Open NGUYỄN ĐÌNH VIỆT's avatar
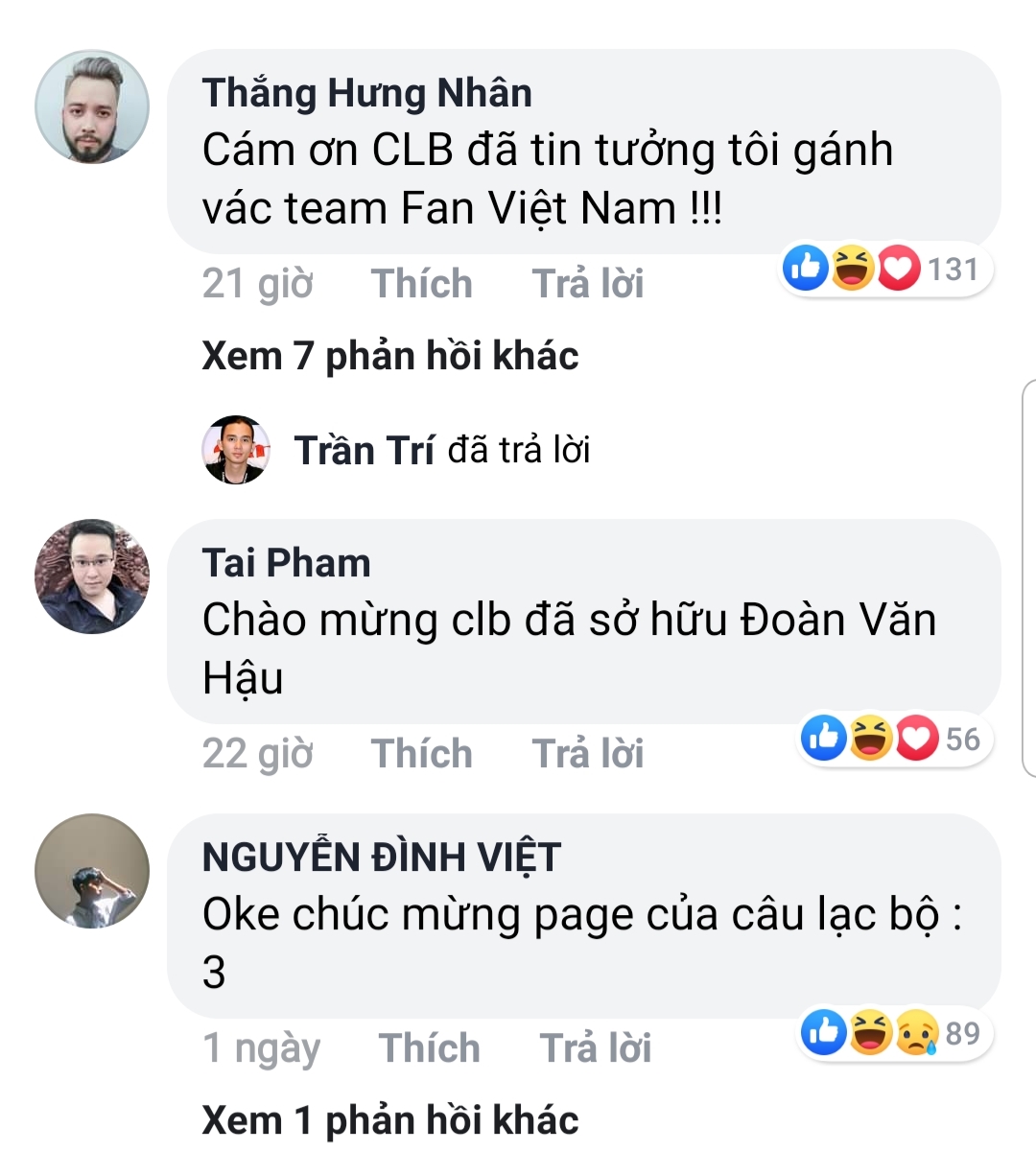The width and height of the screenshot is (1036, 1151). 92,871
